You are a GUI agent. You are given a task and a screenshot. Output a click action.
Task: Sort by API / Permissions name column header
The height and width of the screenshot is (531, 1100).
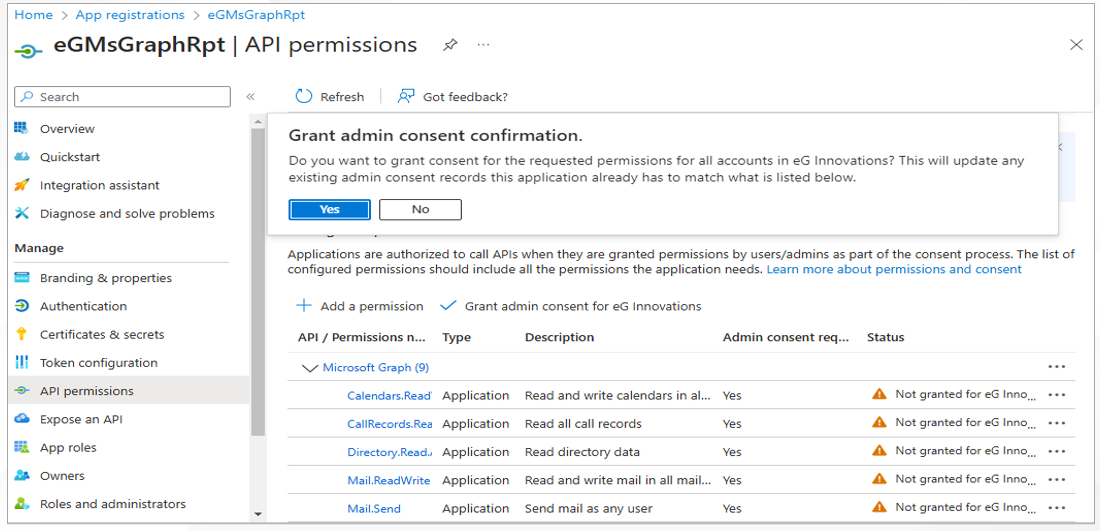point(362,337)
